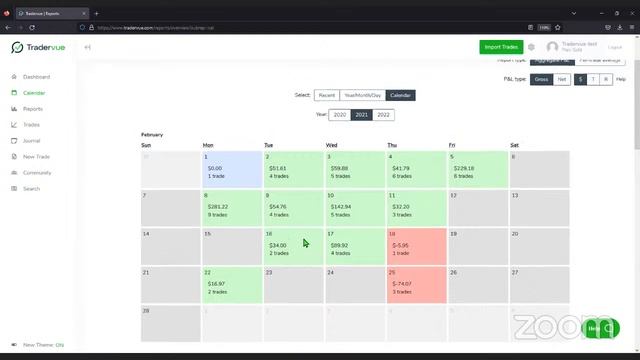Viewport: 640px width, 360px height.
Task: Choose Aggregate P&L report type
Action: pyautogui.click(x=552, y=61)
